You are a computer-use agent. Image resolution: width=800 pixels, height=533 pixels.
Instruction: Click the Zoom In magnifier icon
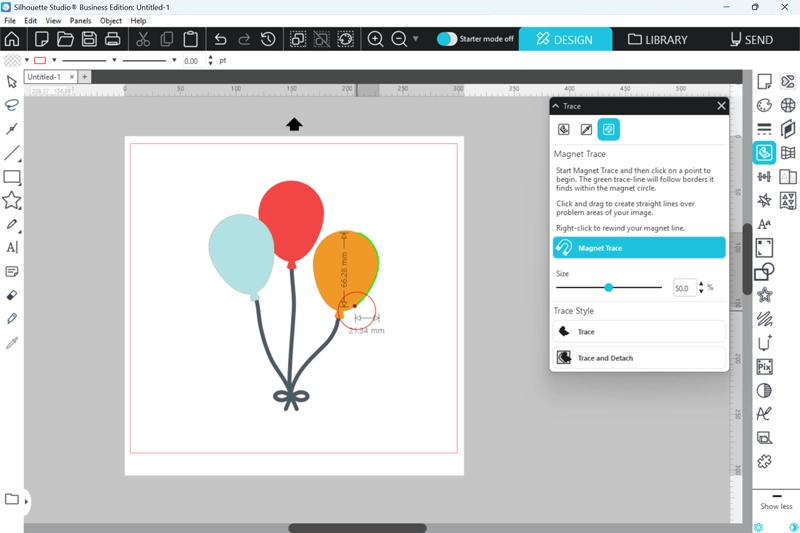[375, 39]
